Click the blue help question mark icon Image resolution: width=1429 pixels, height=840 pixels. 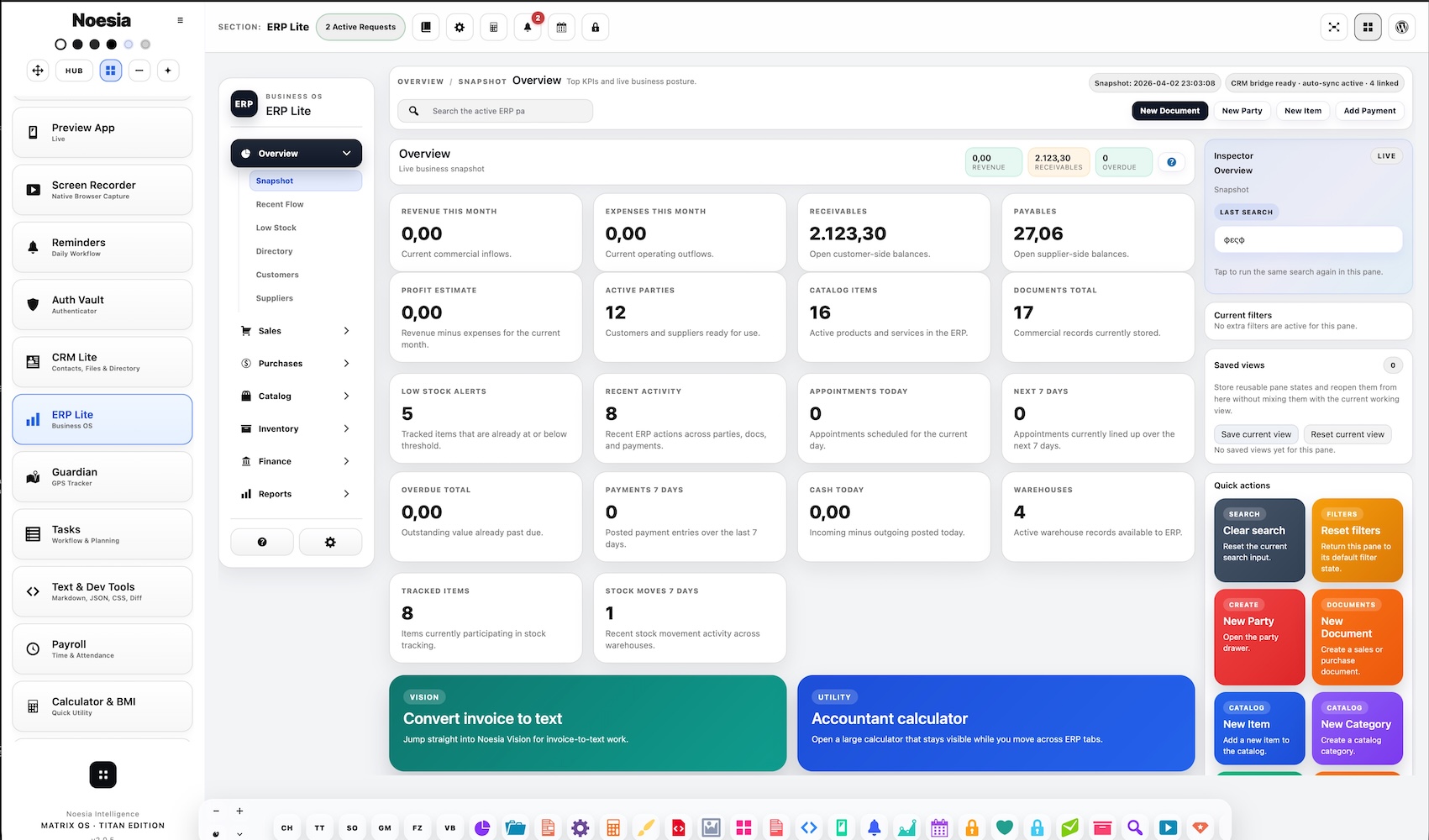point(1171,162)
